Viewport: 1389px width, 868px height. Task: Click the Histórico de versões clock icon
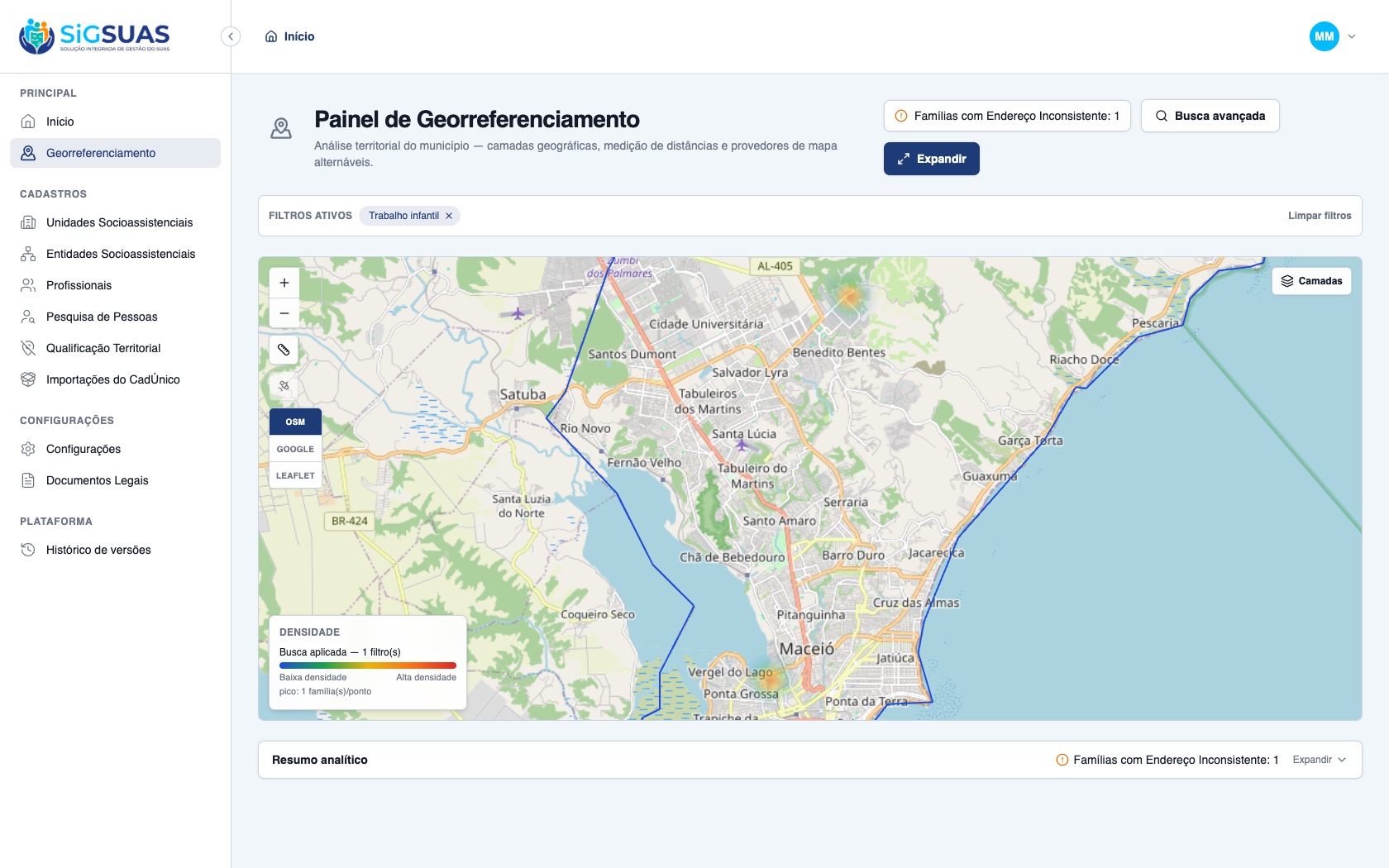[x=28, y=550]
